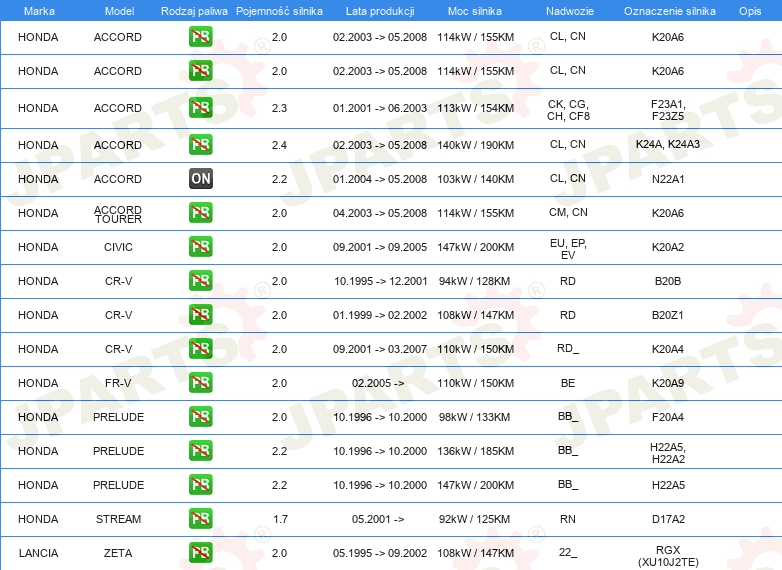This screenshot has width=782, height=570.
Task: Click the Pojemność silnika column header
Action: pos(279,11)
